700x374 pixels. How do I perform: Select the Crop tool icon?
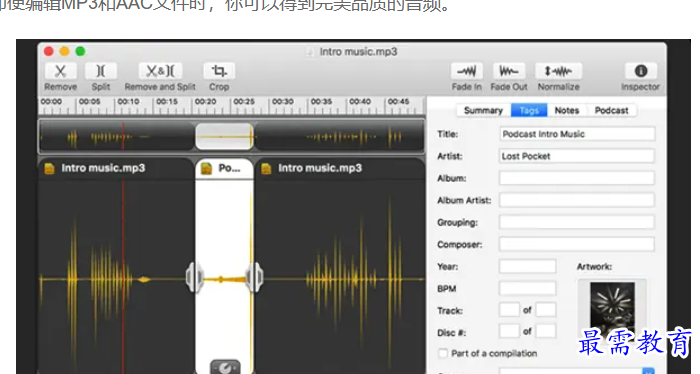point(219,71)
